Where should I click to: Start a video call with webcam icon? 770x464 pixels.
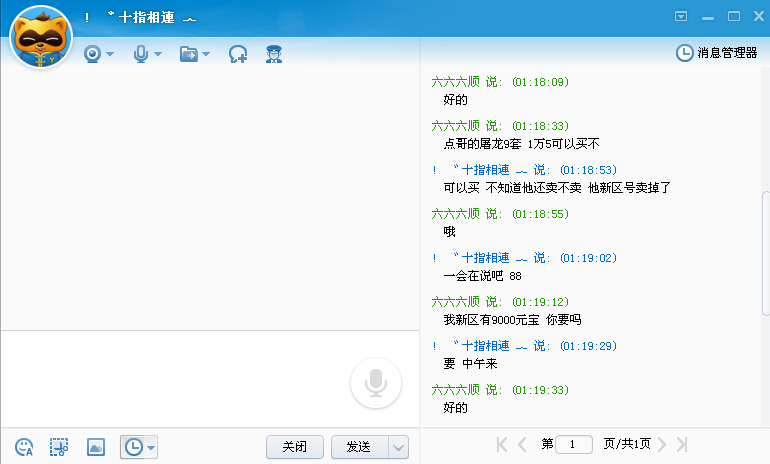tap(93, 54)
